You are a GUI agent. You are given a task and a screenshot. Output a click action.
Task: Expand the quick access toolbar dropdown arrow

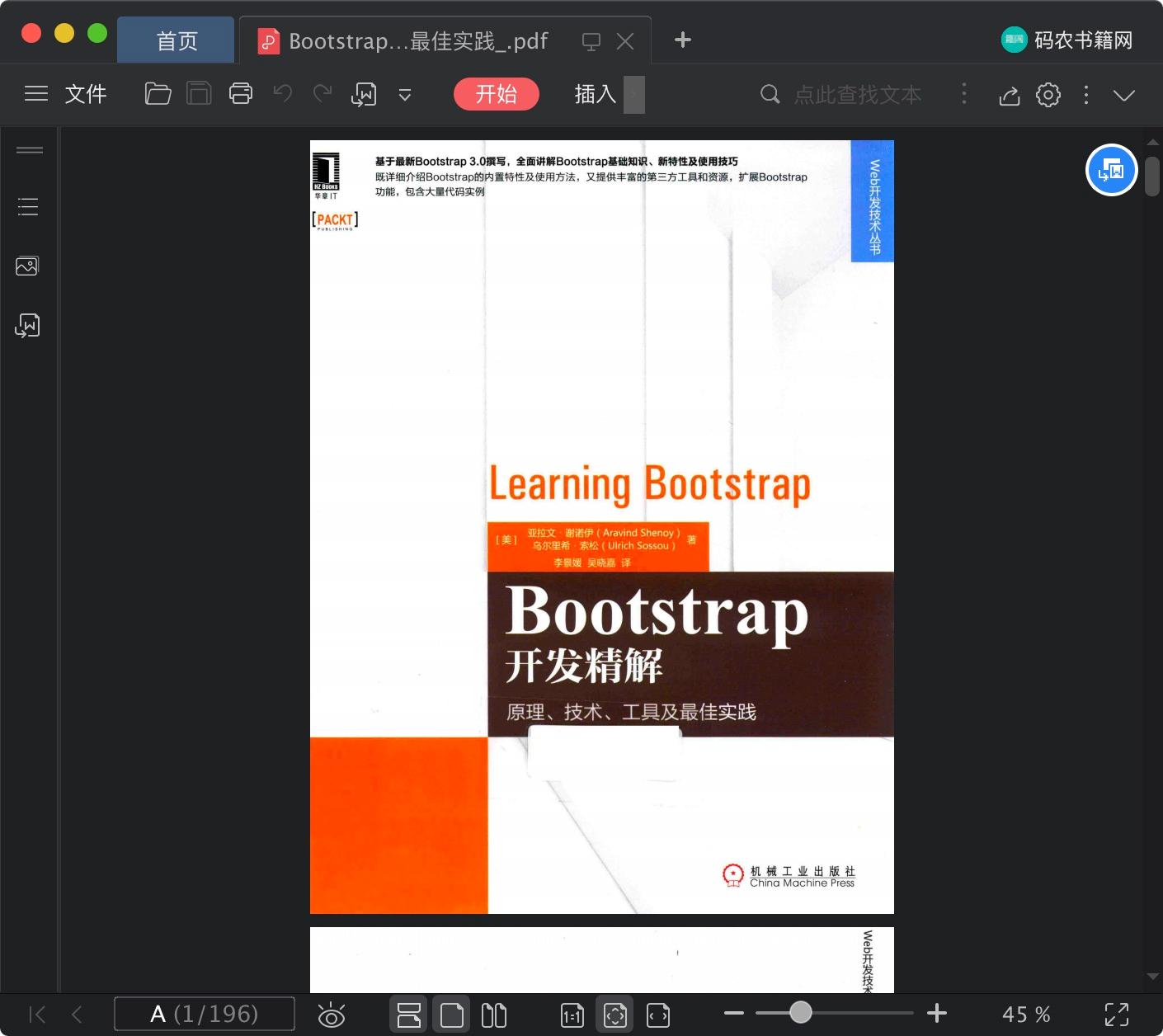[405, 95]
